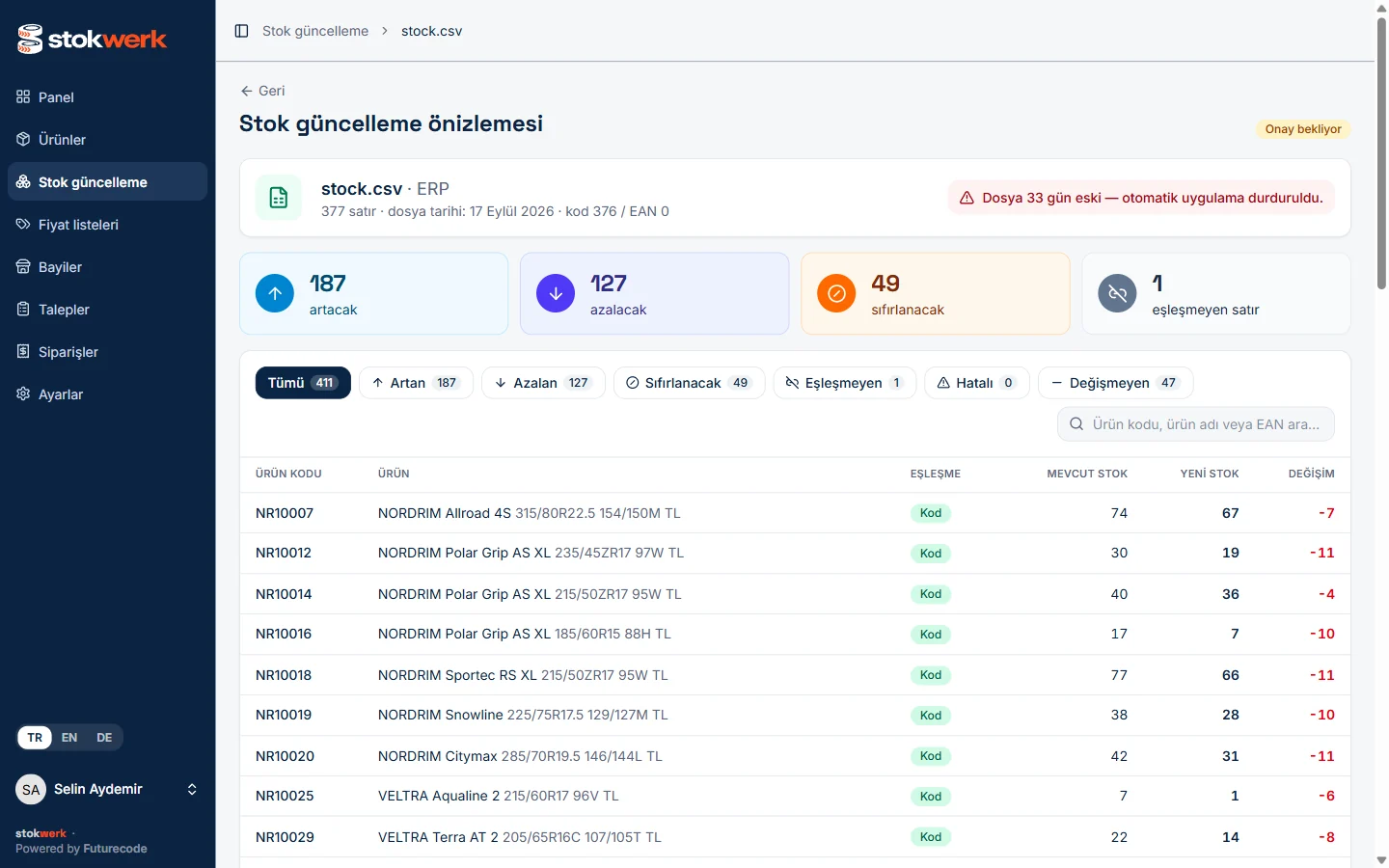Image resolution: width=1389 pixels, height=868 pixels.
Task: Click the gray unlinked eşleşmeyen icon
Action: (x=1117, y=293)
